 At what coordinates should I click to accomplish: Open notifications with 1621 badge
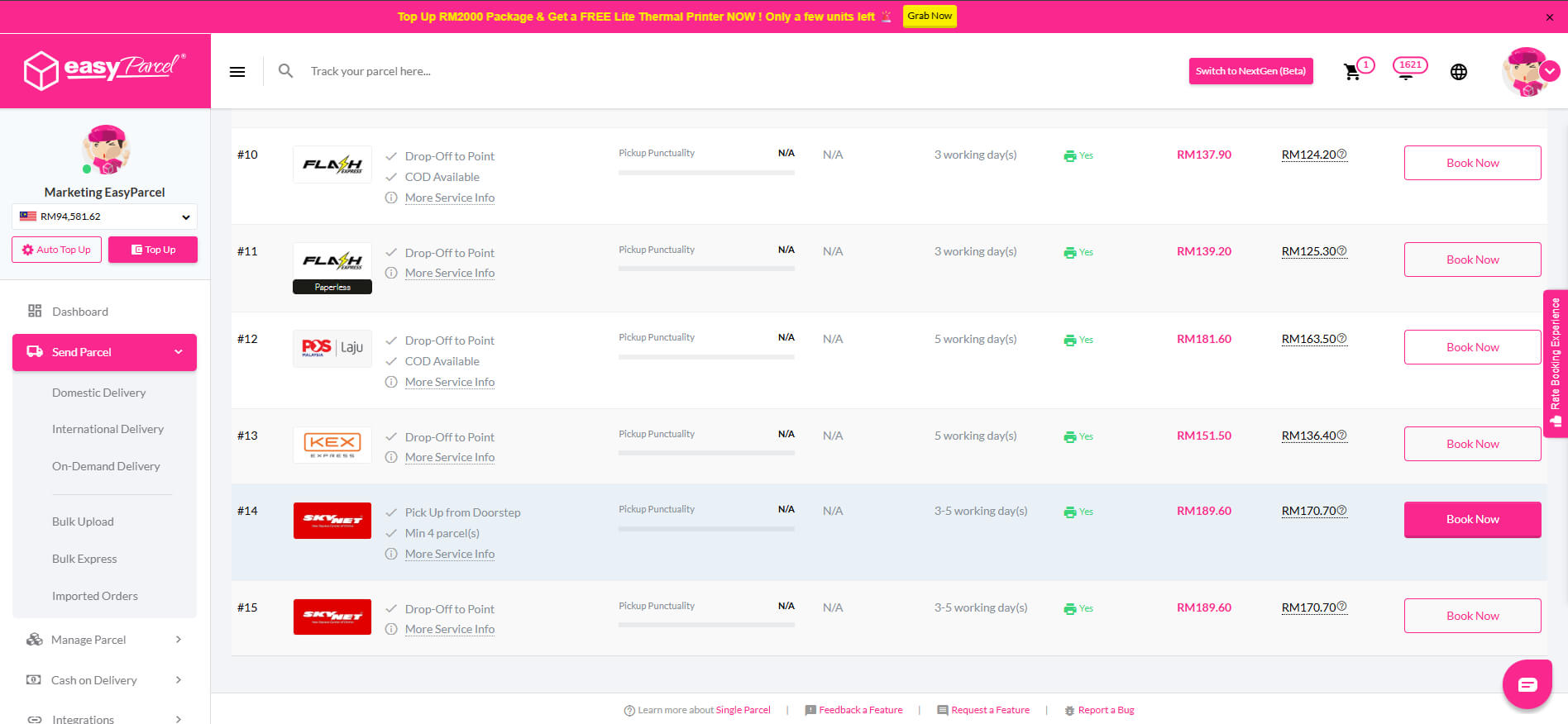tap(1408, 69)
